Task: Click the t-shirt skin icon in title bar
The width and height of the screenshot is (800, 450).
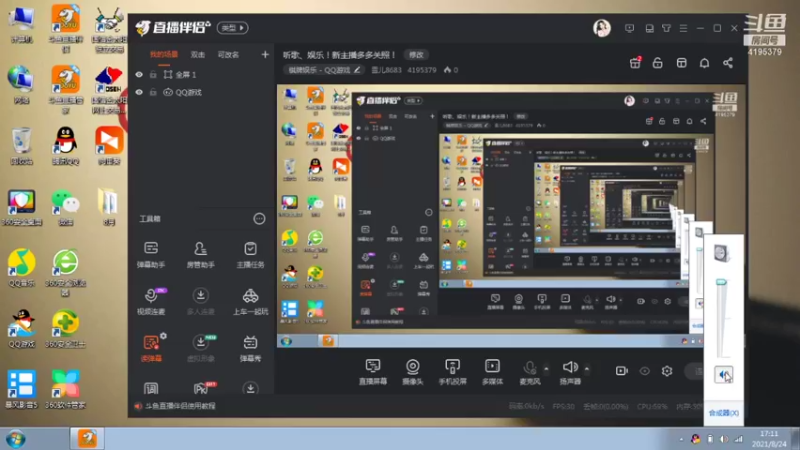Action: coord(666,28)
